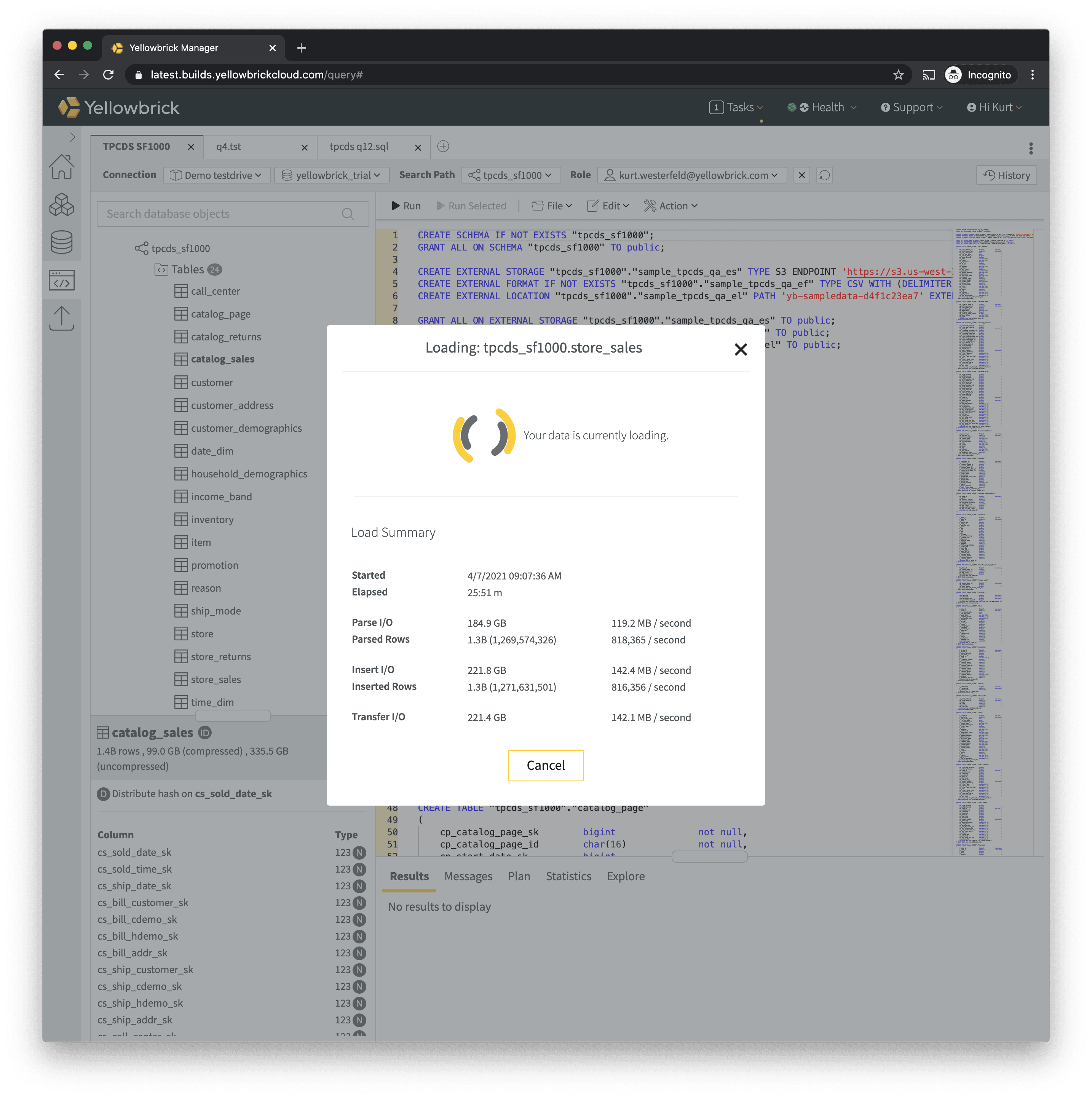Open the vertical three-dot options menu
The image size is (1092, 1098).
tap(1030, 149)
